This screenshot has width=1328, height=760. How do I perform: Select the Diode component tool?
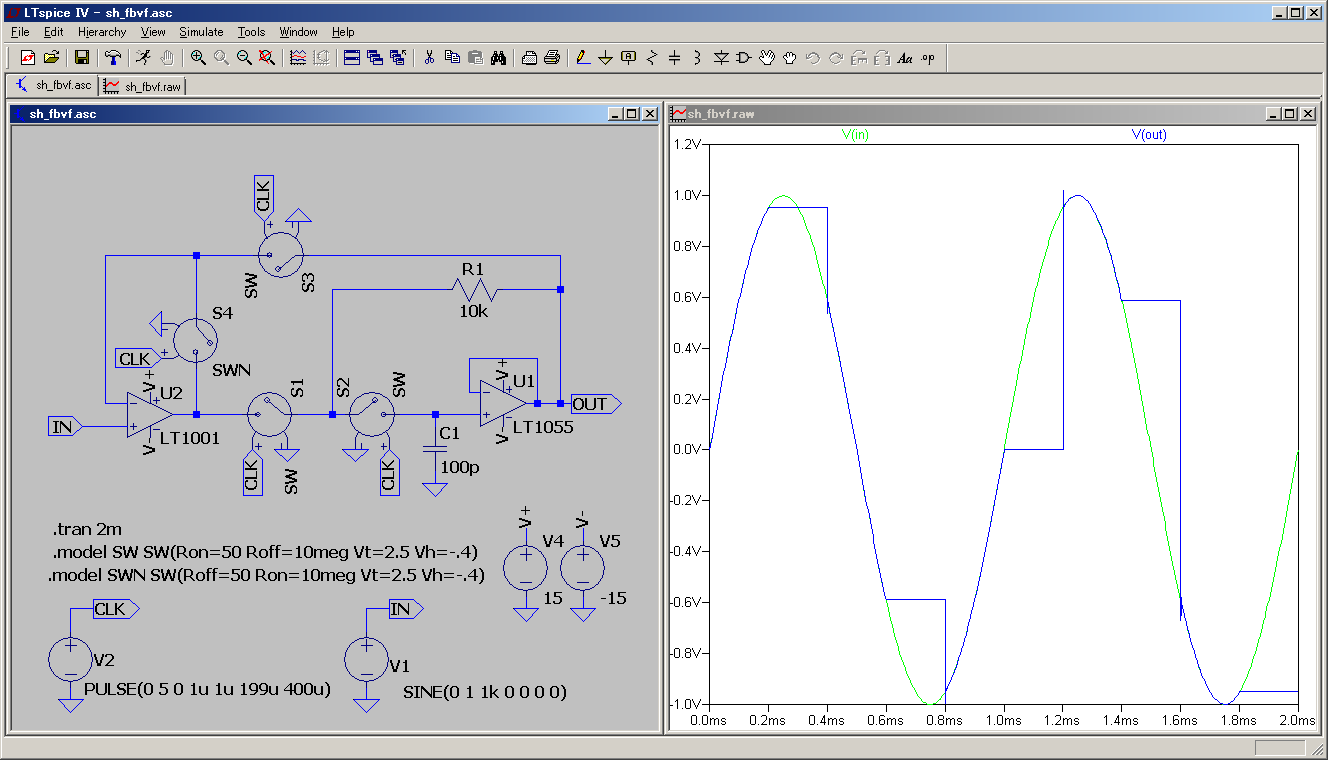(721, 58)
